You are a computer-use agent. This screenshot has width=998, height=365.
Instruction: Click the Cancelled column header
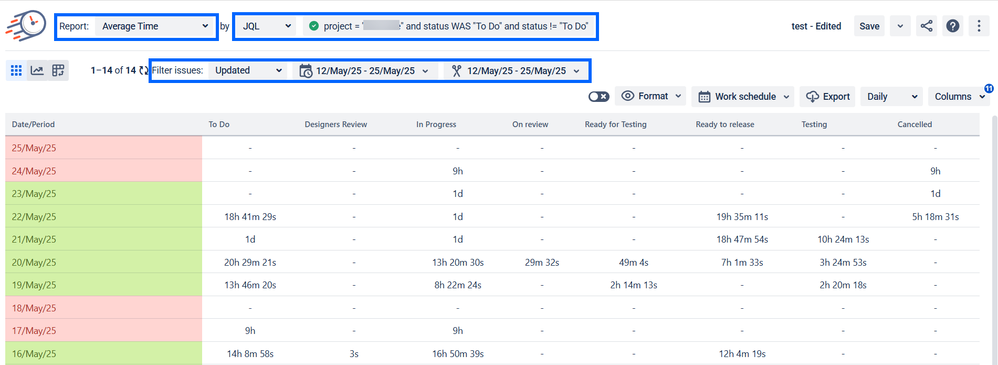(x=915, y=125)
